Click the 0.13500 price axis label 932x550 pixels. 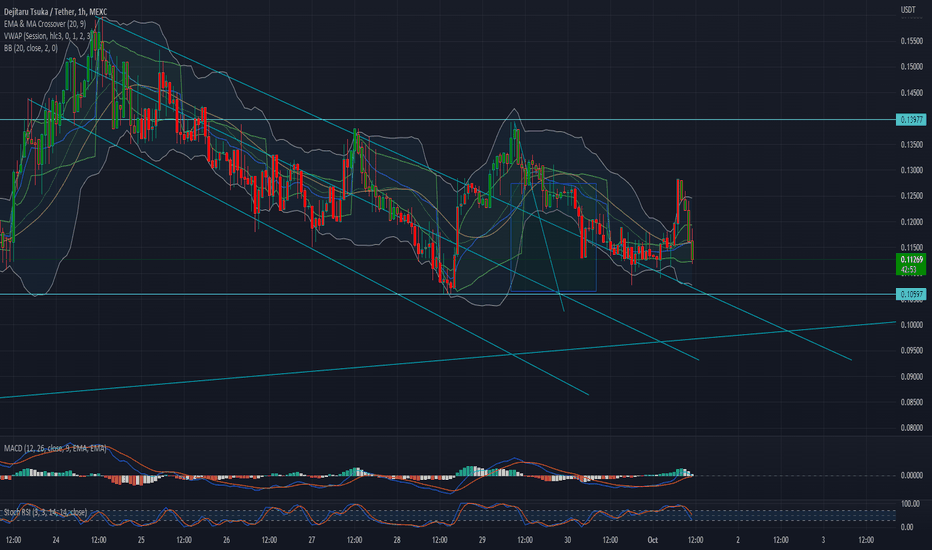point(911,144)
